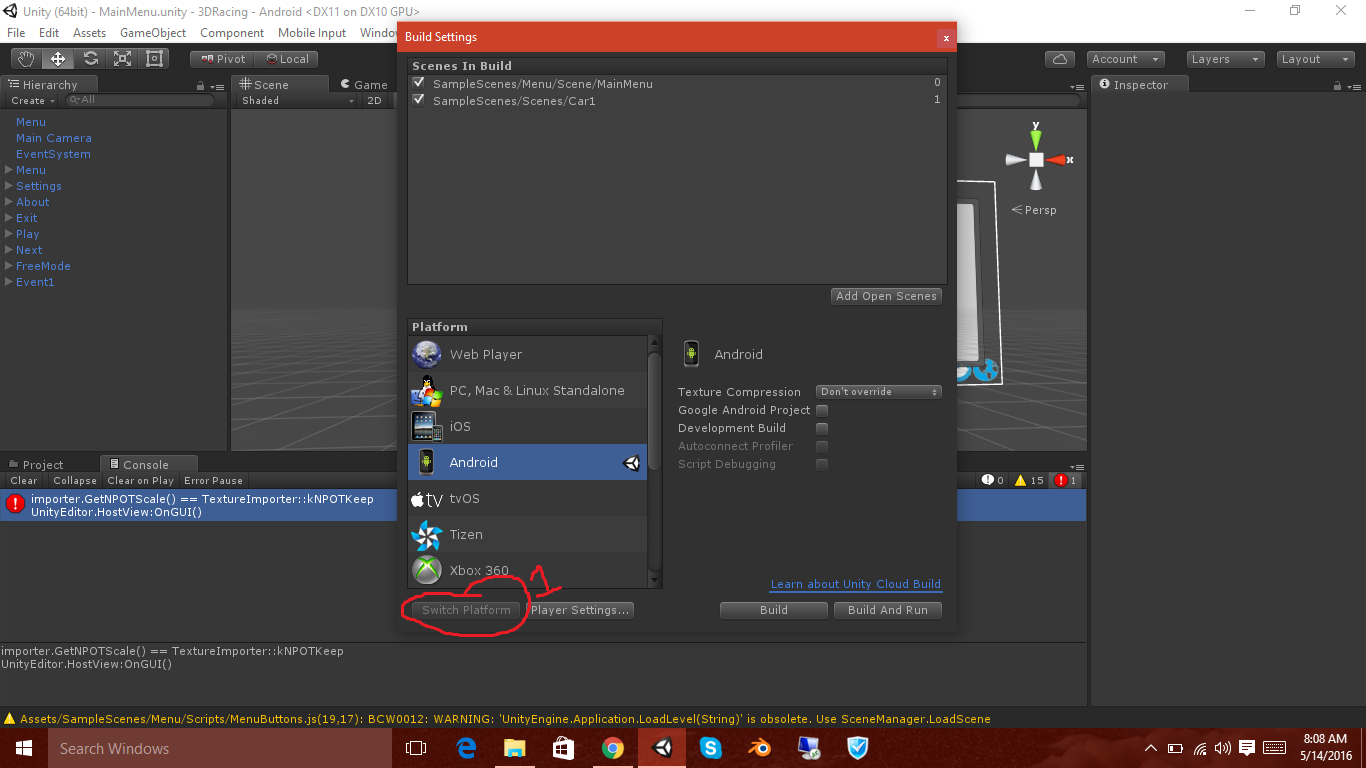Choose the Tizen platform
This screenshot has width=1366, height=768.
[x=528, y=534]
